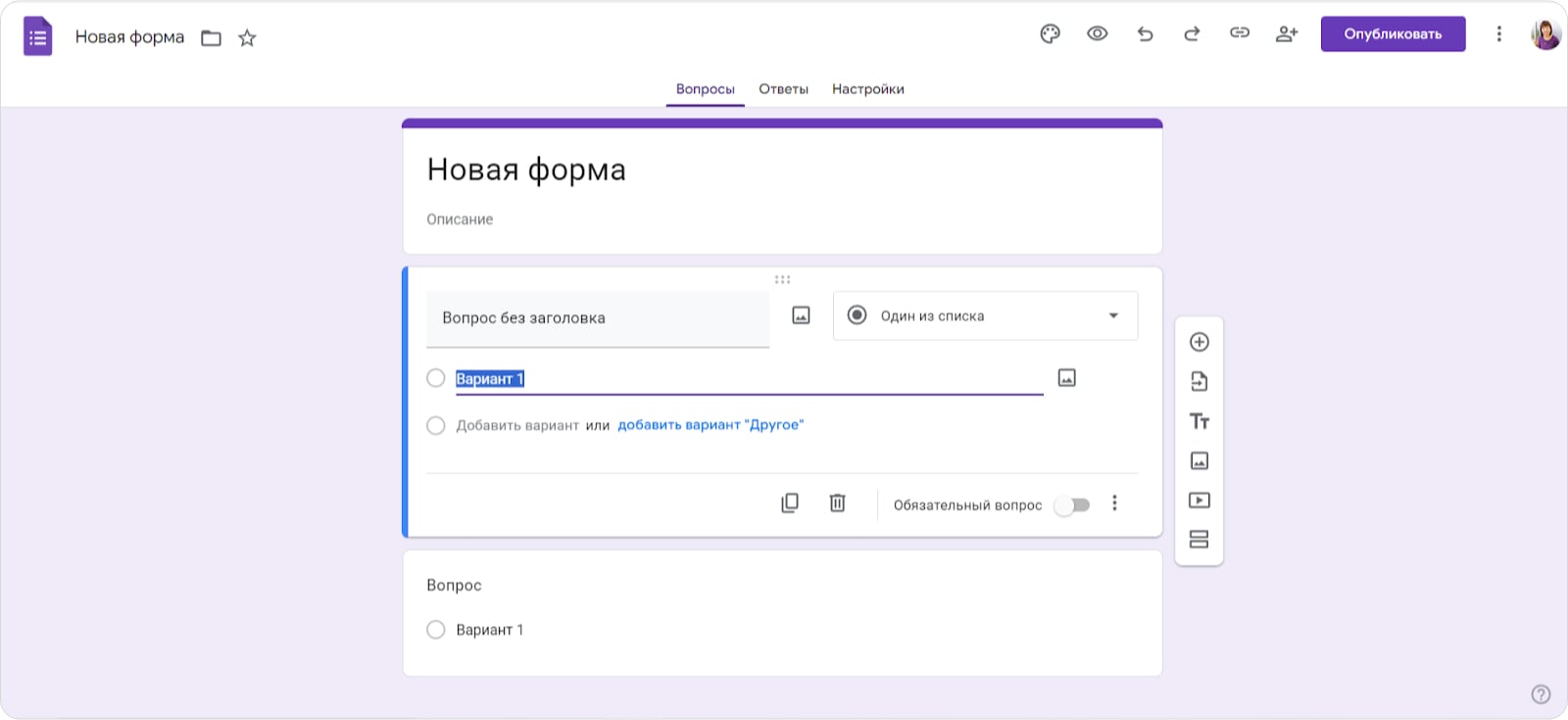This screenshot has height=720, width=1568.
Task: Publish the form with Опубликовать button
Action: (1393, 34)
